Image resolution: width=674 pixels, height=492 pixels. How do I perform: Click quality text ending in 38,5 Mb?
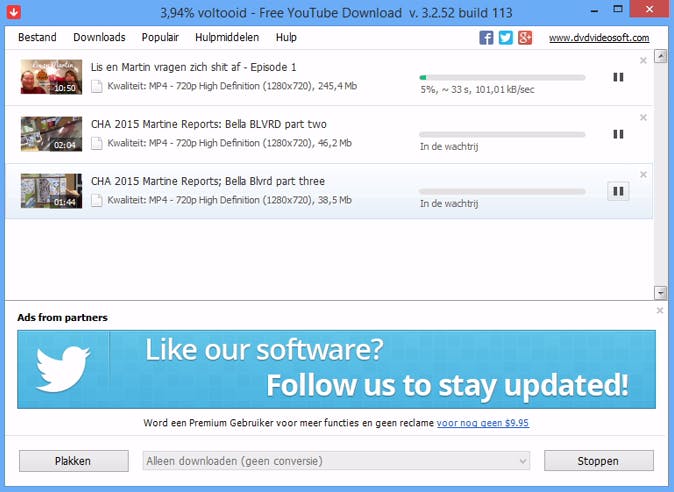[230, 200]
